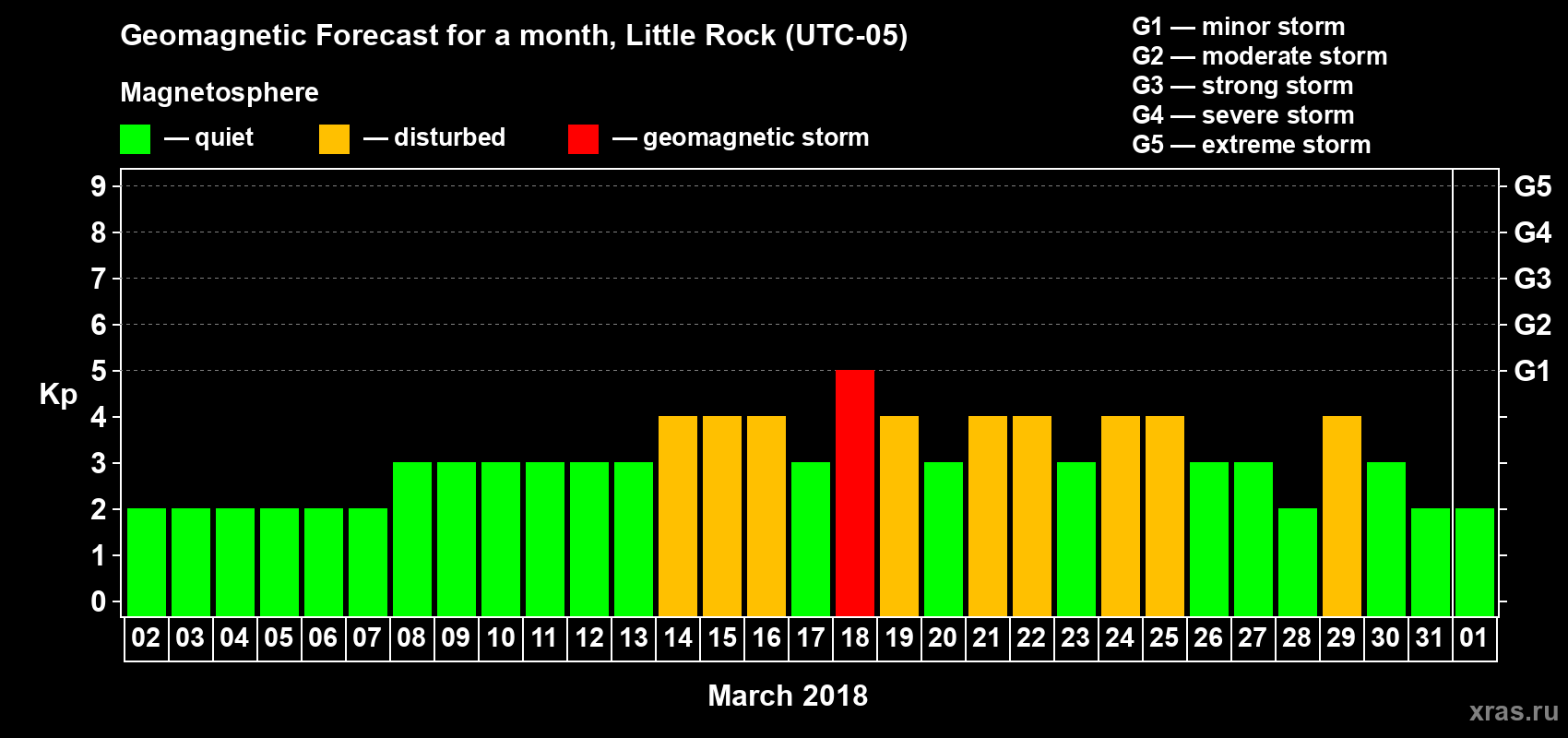Click the date label 25 on the axis
This screenshot has height=738, width=1568.
click(x=1164, y=637)
